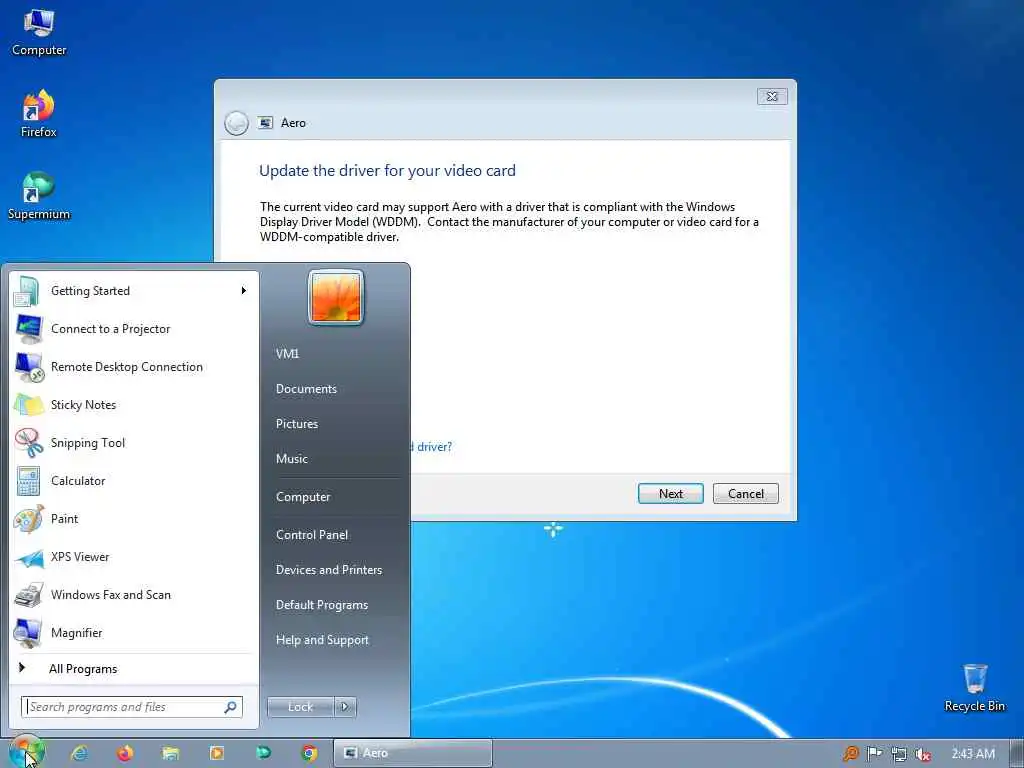Image resolution: width=1024 pixels, height=768 pixels.
Task: Select the Supermium desktop shortcut
Action: coord(39,196)
